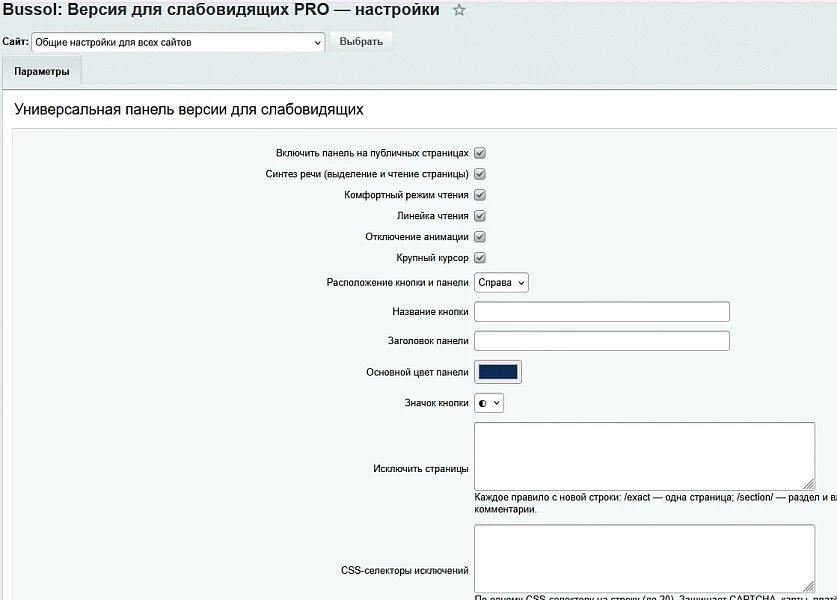Toggle Синтез речи checkbox

tap(480, 174)
